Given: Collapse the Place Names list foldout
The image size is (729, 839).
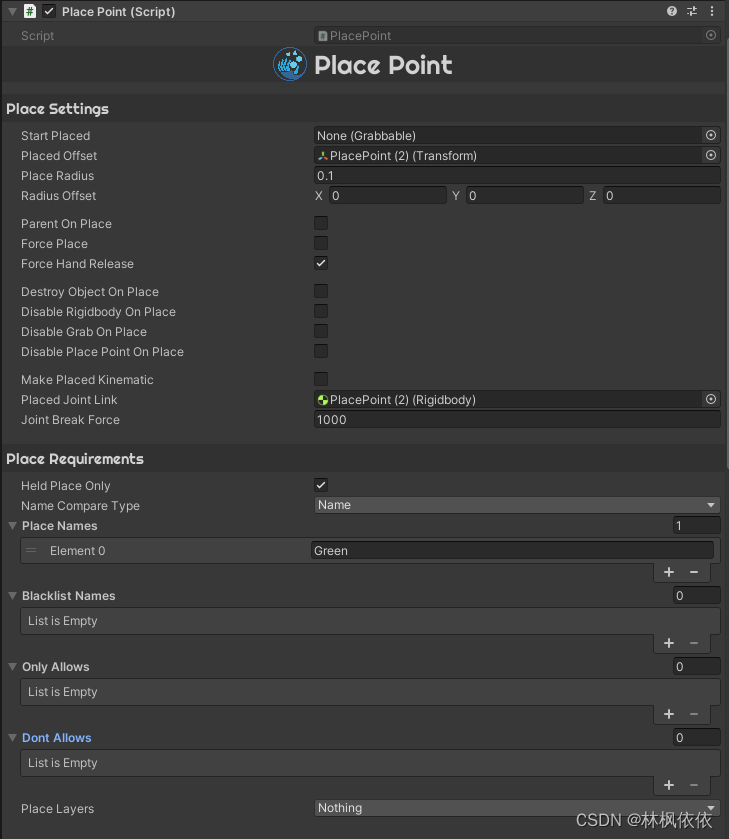Looking at the screenshot, I should (x=13, y=526).
